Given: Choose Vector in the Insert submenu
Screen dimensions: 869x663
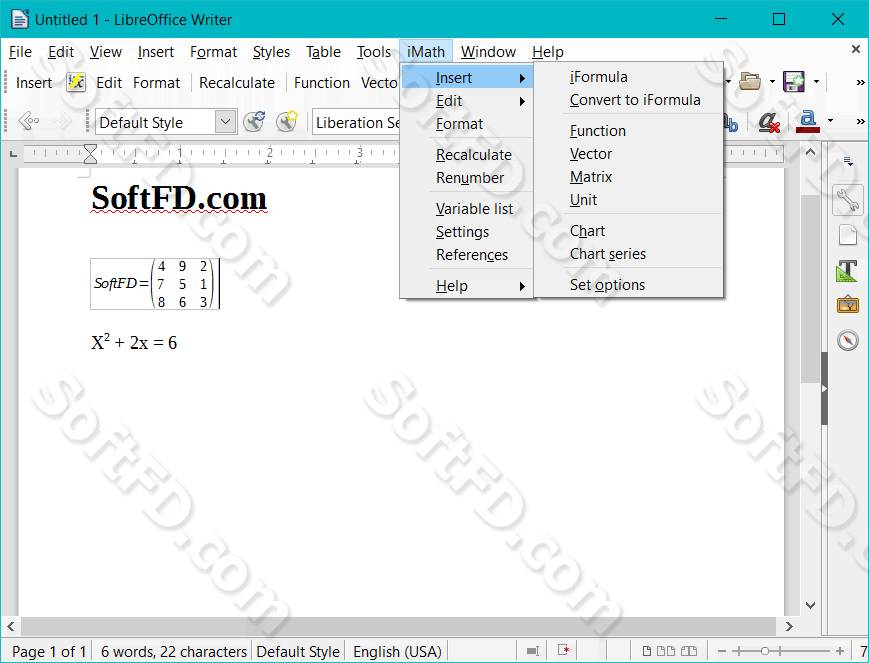Looking at the screenshot, I should click(628, 154).
